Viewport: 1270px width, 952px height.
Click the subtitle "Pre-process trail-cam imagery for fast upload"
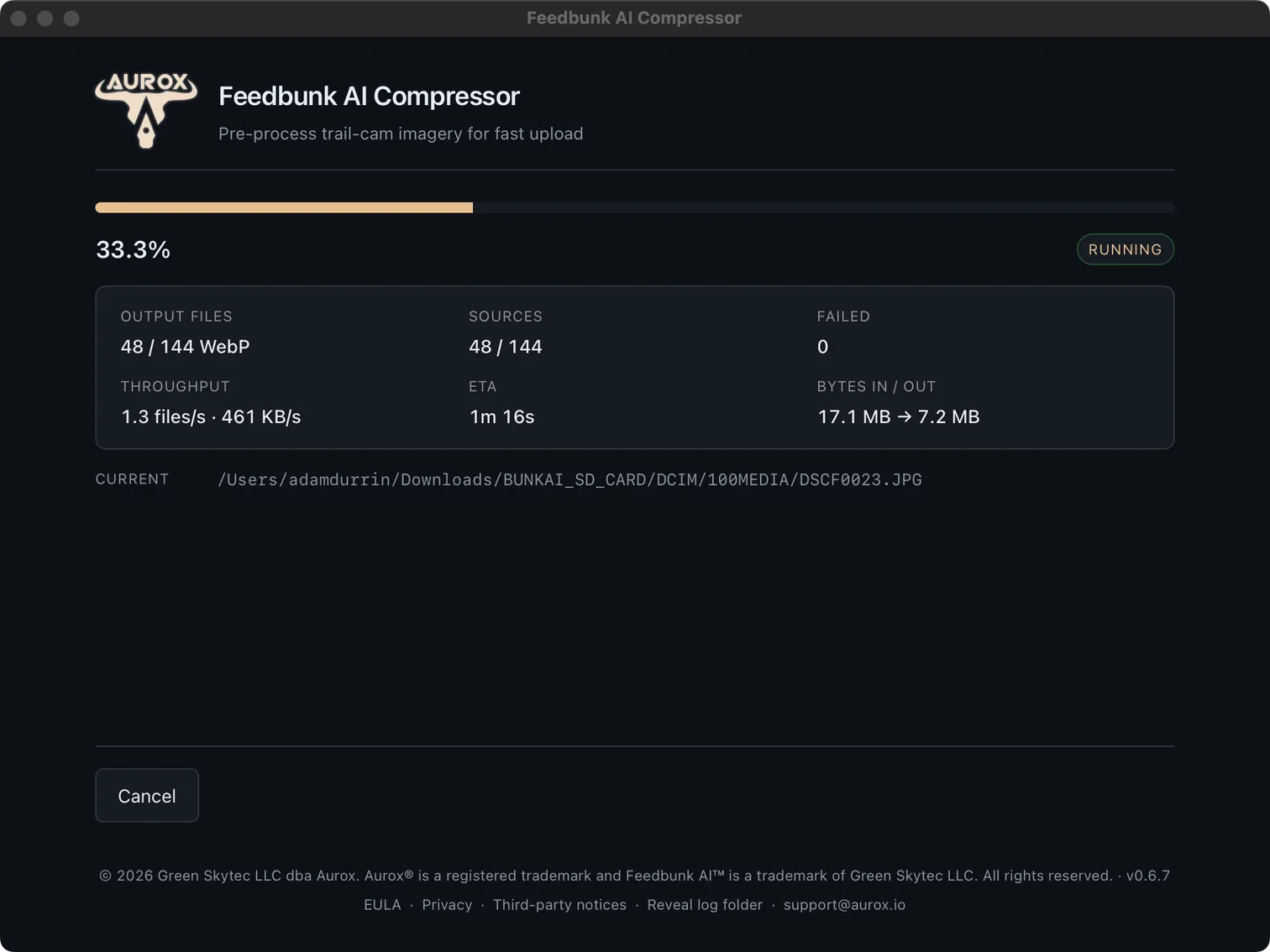(401, 133)
